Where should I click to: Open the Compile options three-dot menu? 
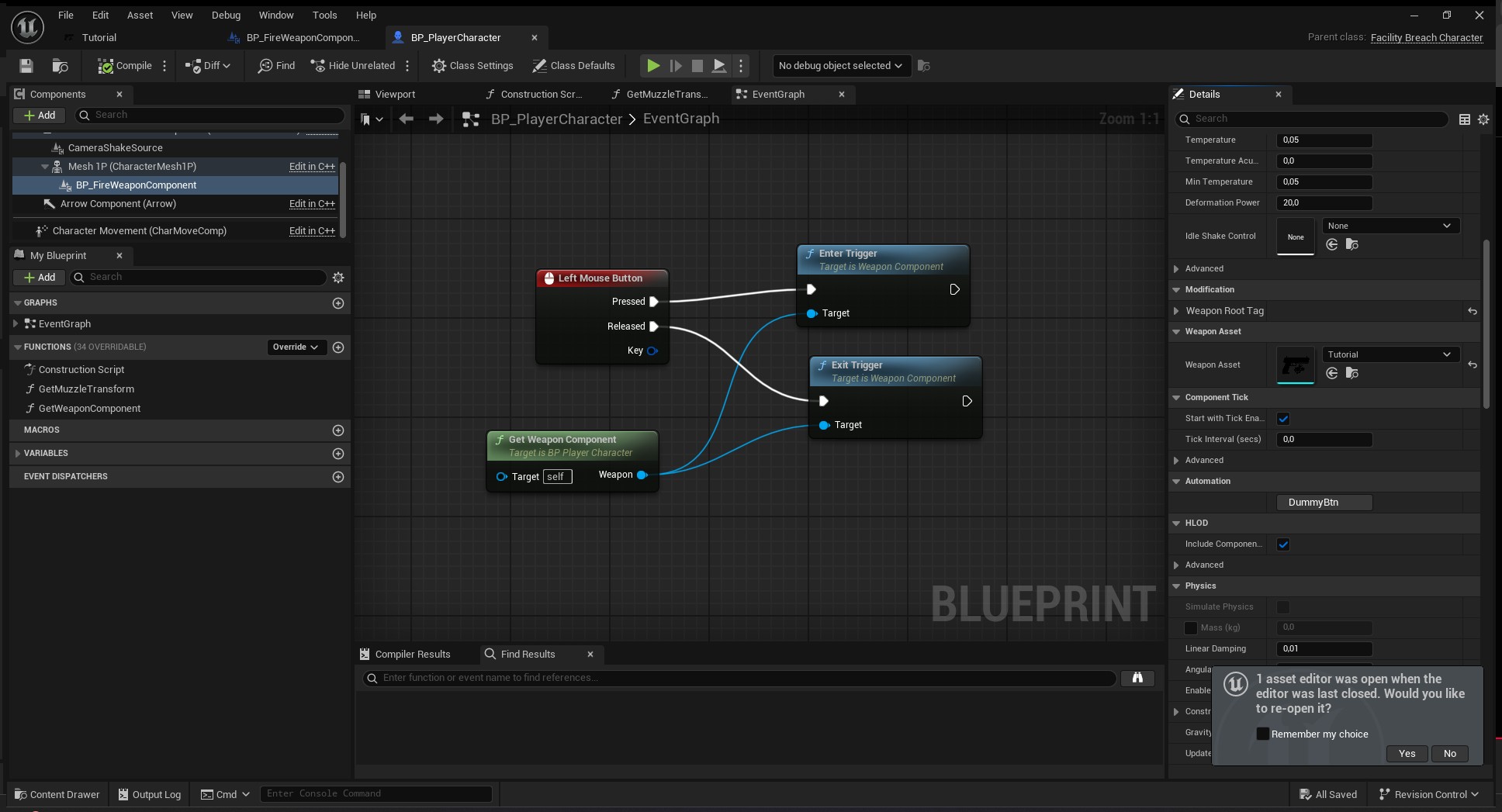pos(164,66)
